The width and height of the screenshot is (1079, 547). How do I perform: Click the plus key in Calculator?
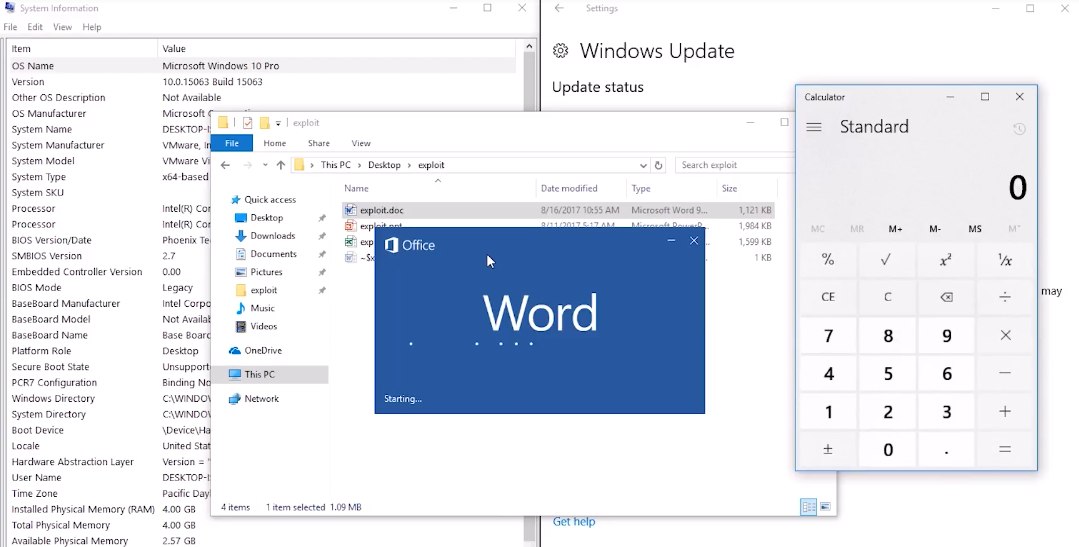tap(1005, 411)
